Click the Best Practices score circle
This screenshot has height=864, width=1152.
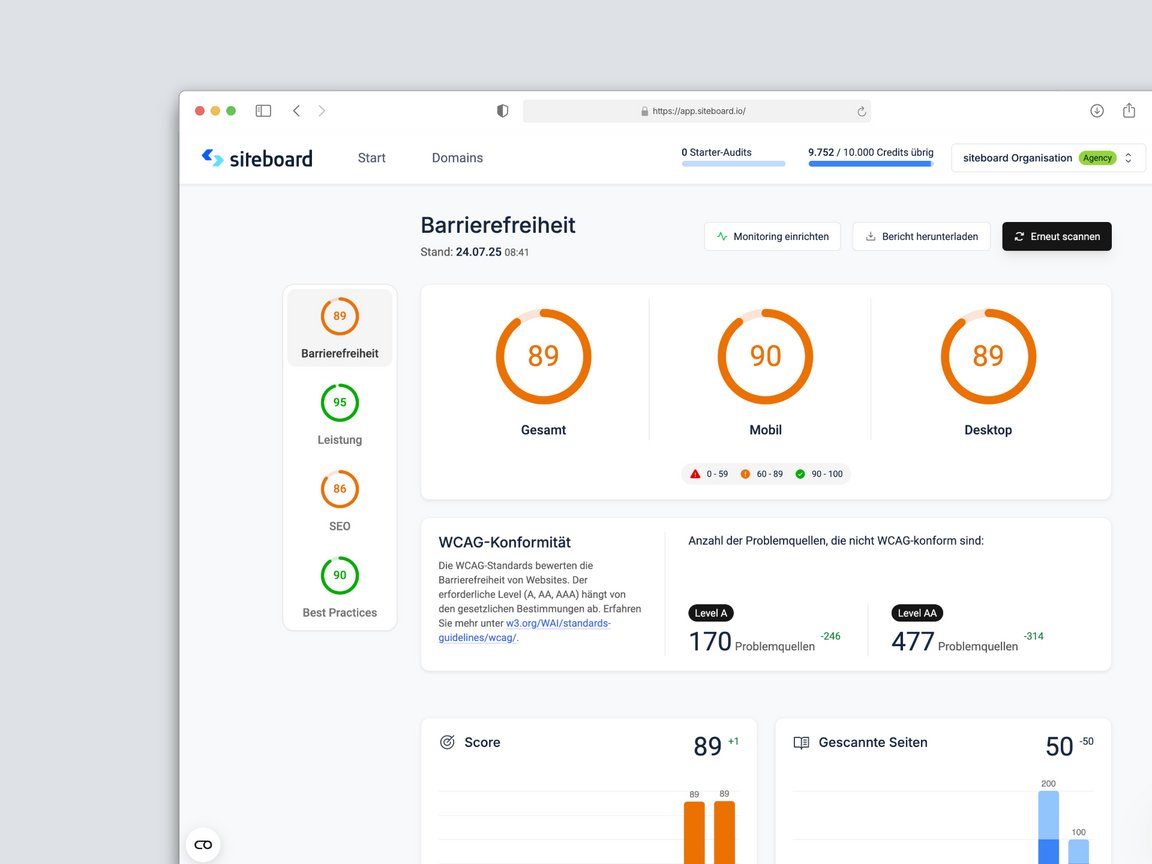[339, 575]
